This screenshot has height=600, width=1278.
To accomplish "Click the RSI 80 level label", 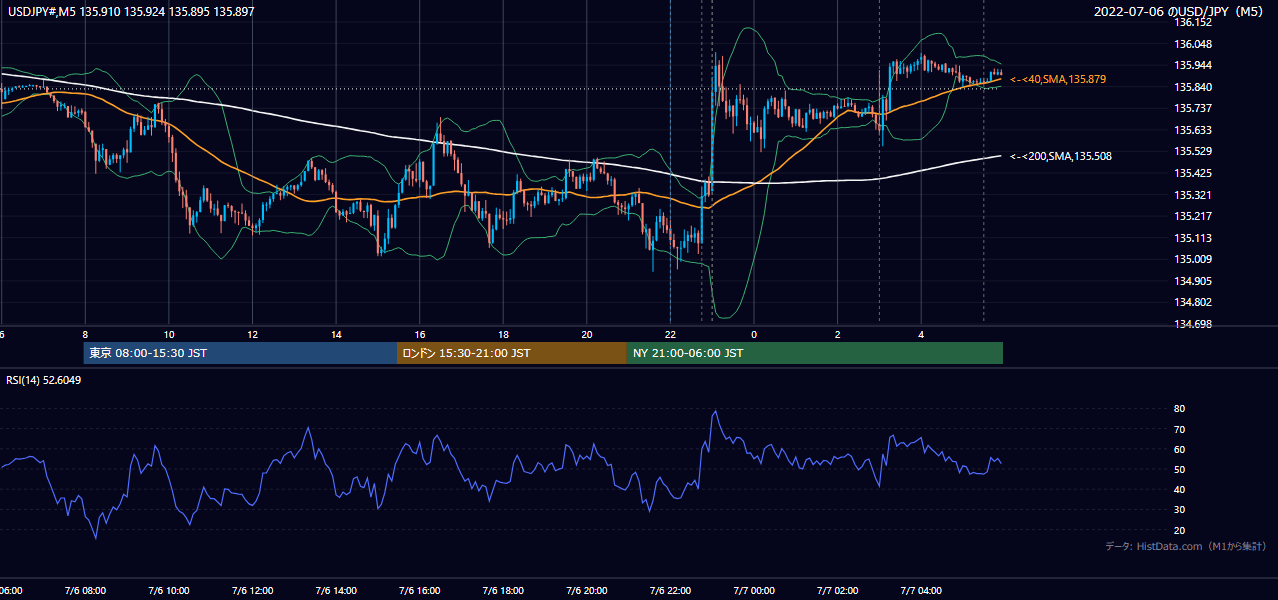I will point(1179,409).
